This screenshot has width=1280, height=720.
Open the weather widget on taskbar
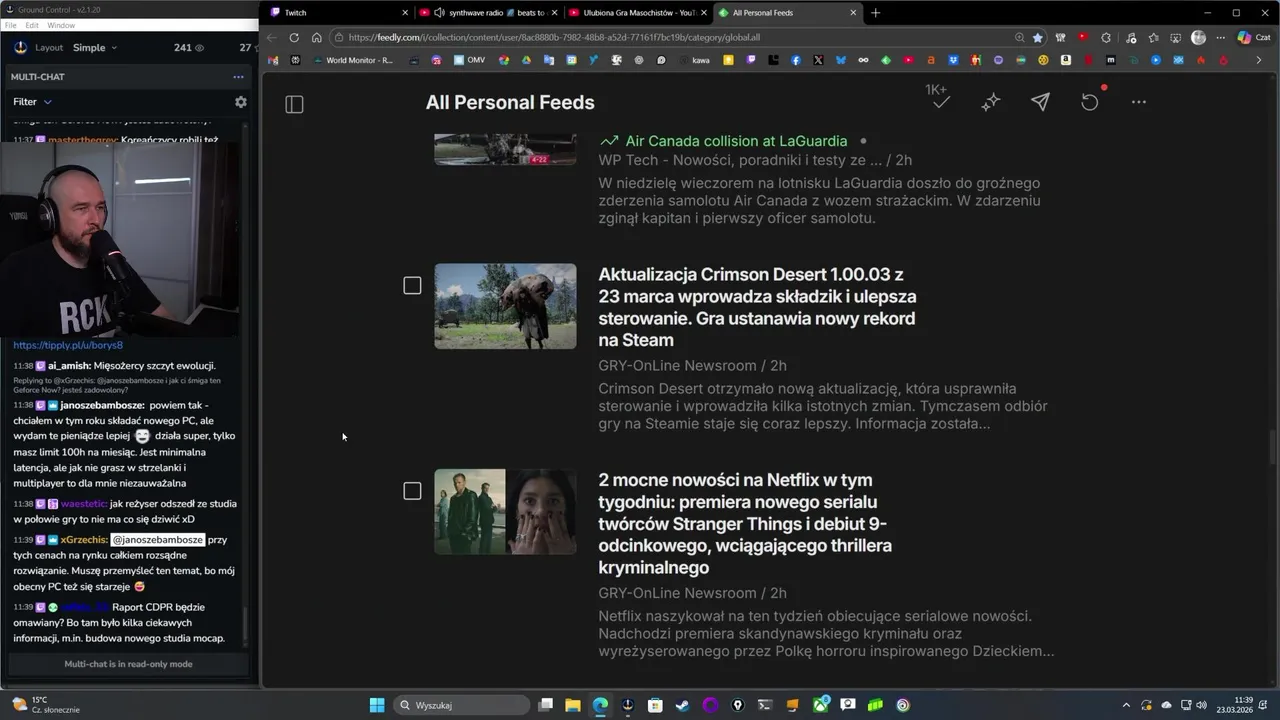click(47, 705)
